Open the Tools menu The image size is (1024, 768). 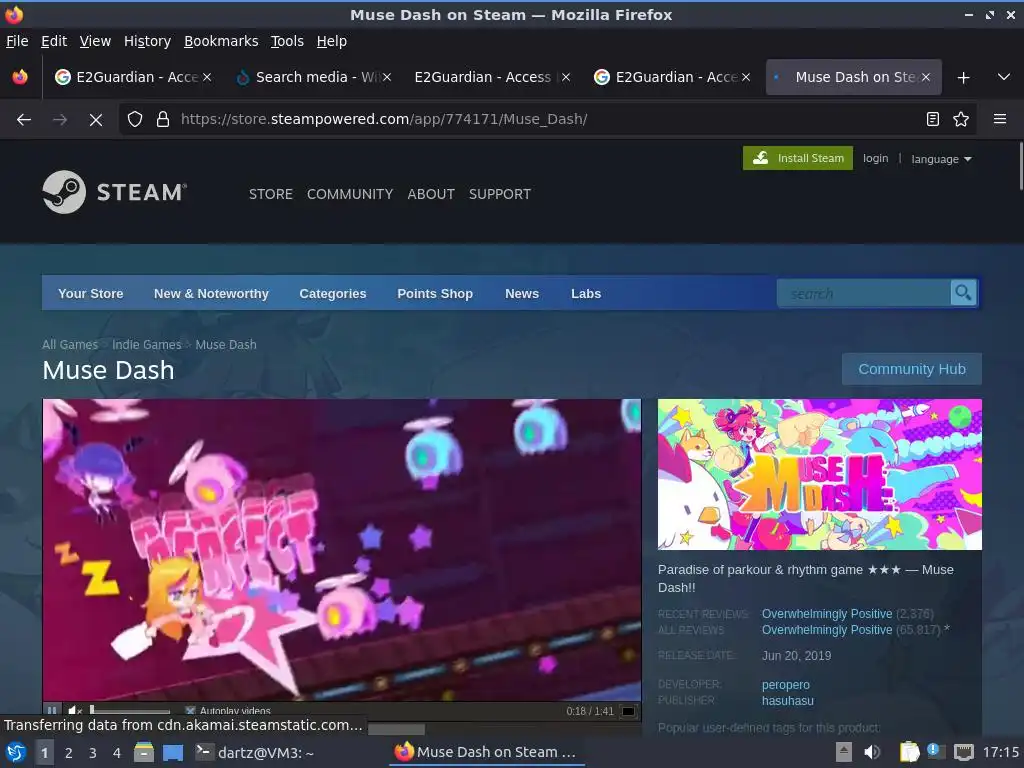pyautogui.click(x=287, y=41)
